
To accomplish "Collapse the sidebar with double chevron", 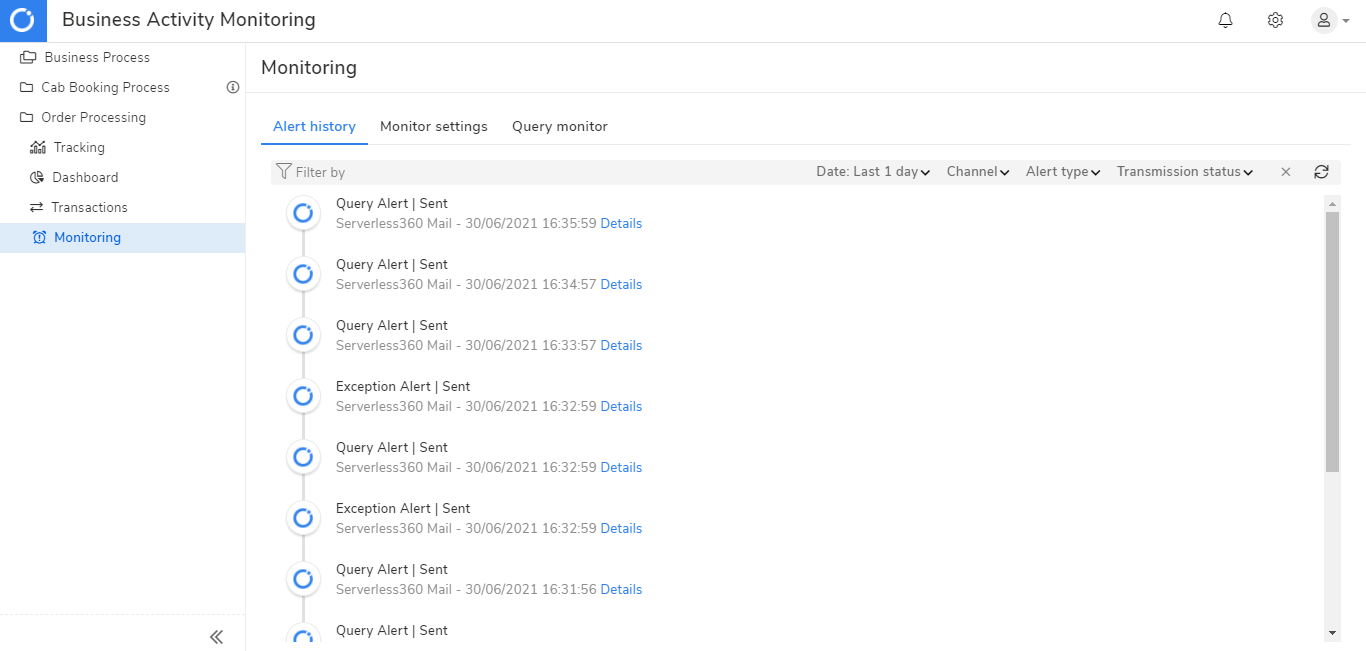I will coord(216,636).
